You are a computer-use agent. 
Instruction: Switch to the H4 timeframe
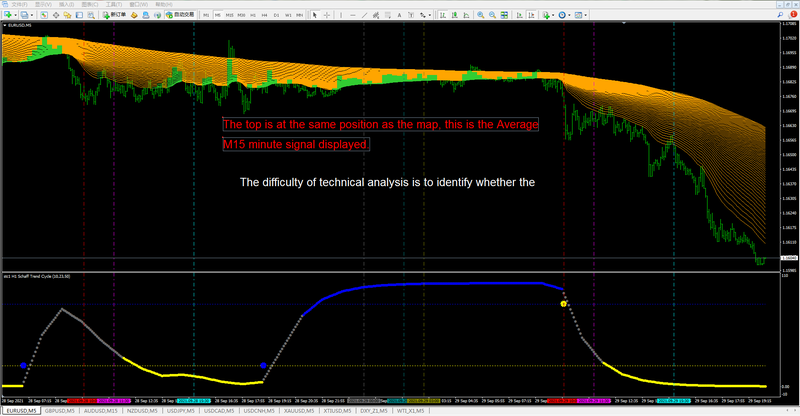pyautogui.click(x=264, y=15)
